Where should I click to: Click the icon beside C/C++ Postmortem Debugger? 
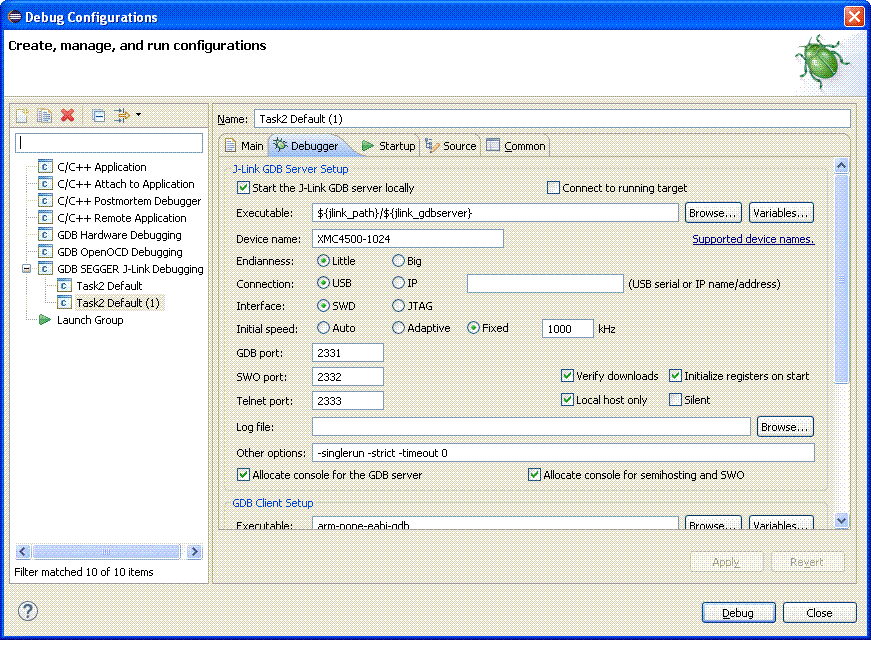(x=45, y=201)
